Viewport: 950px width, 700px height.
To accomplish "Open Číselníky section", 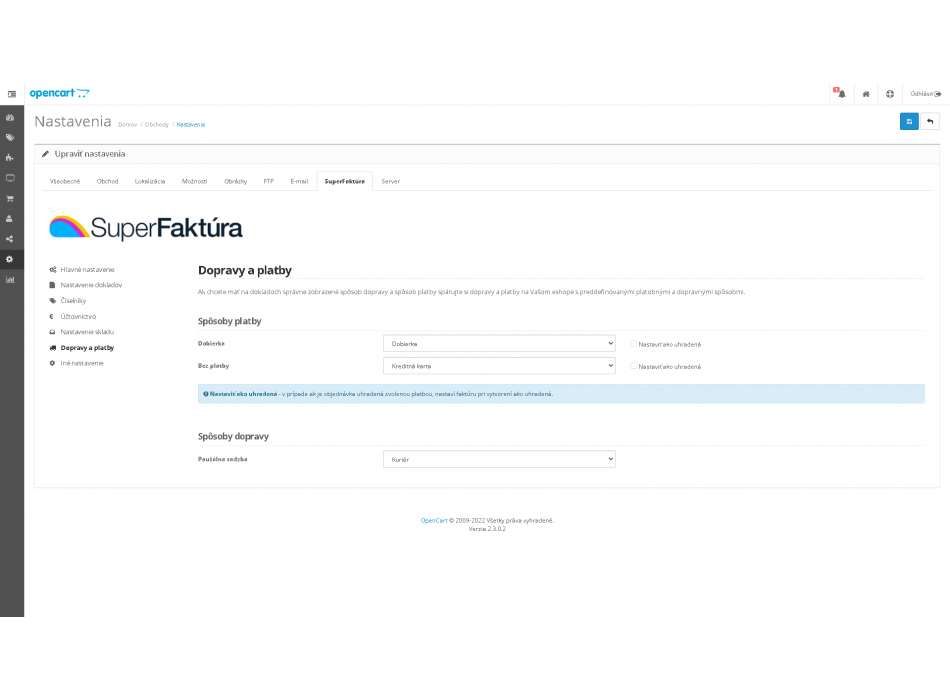I will pos(67,301).
